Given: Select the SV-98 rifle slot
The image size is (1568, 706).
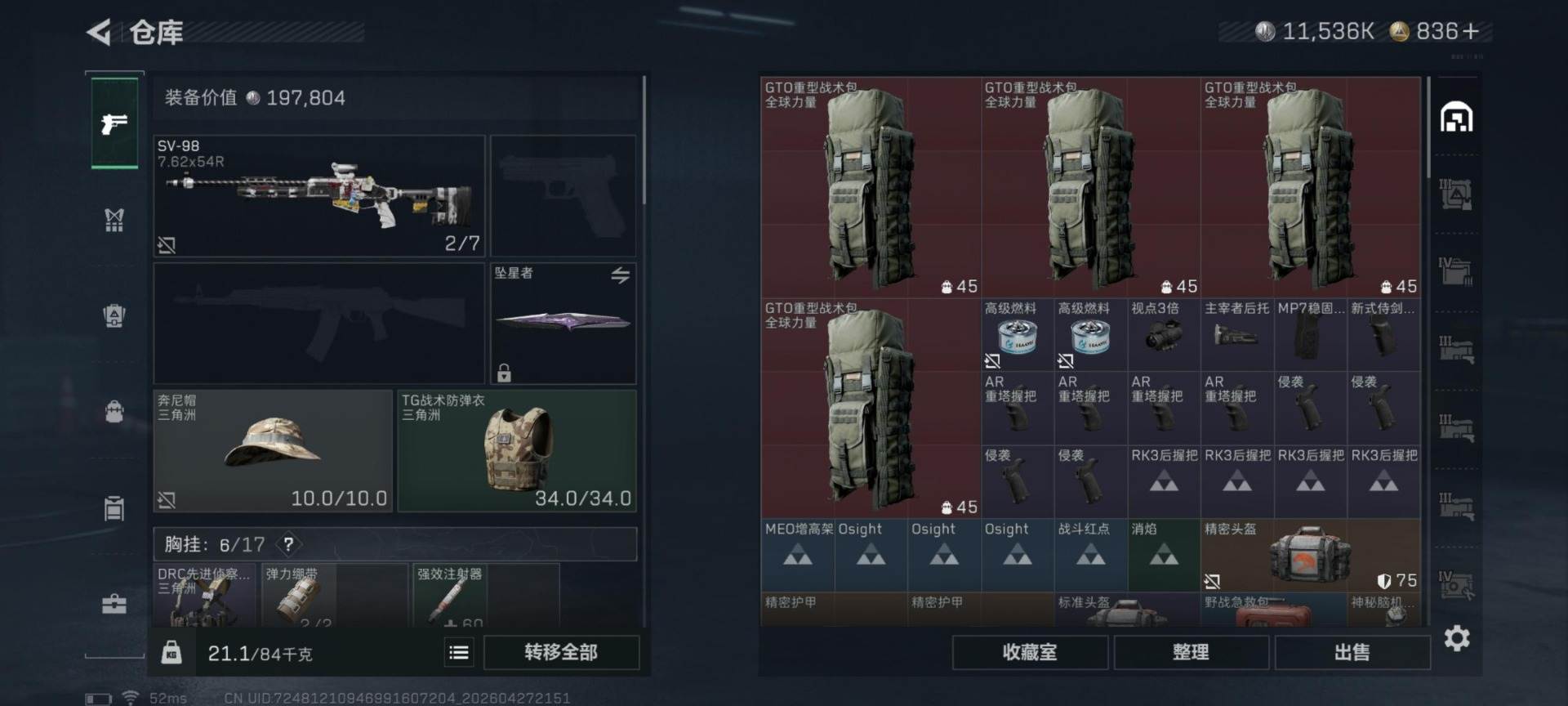Looking at the screenshot, I should [319, 196].
